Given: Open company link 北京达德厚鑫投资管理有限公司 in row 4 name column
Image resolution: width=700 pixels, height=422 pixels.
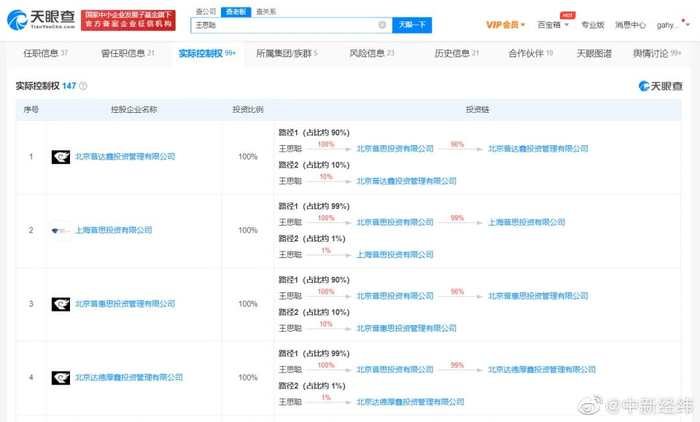Looking at the screenshot, I should pyautogui.click(x=129, y=378).
